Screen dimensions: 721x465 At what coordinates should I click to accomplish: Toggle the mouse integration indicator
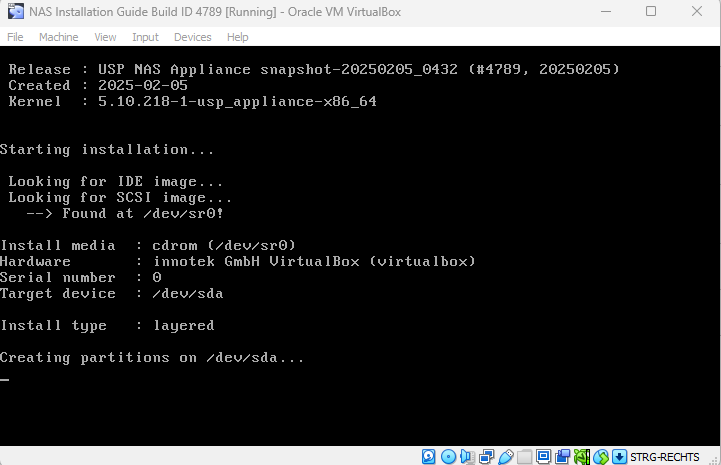coord(600,457)
